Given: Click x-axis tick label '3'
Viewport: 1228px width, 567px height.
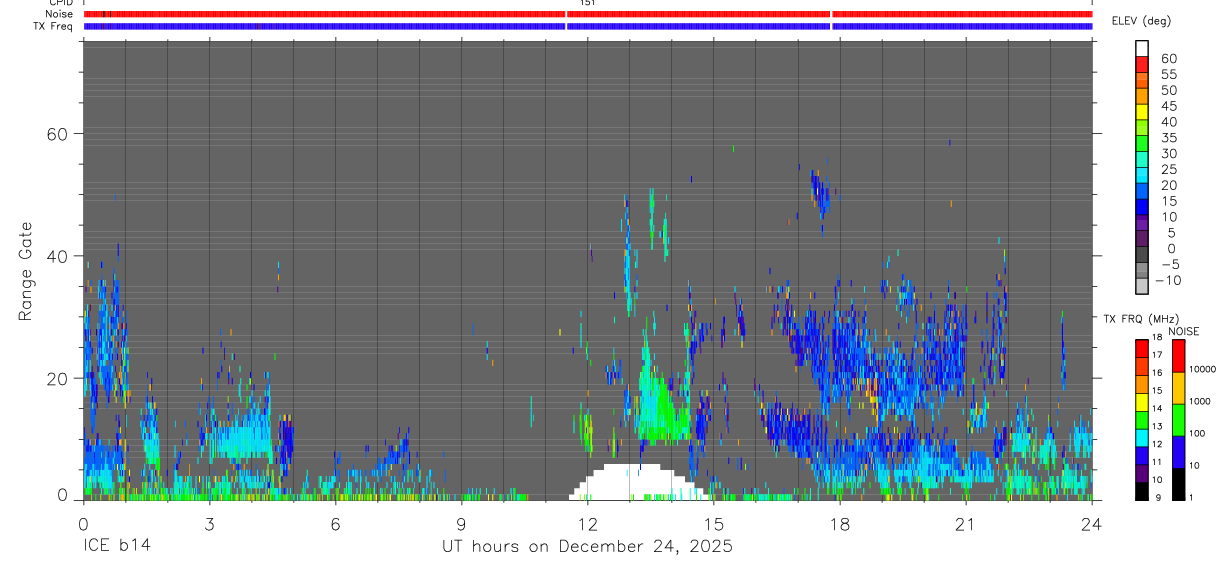Looking at the screenshot, I should [x=209, y=523].
